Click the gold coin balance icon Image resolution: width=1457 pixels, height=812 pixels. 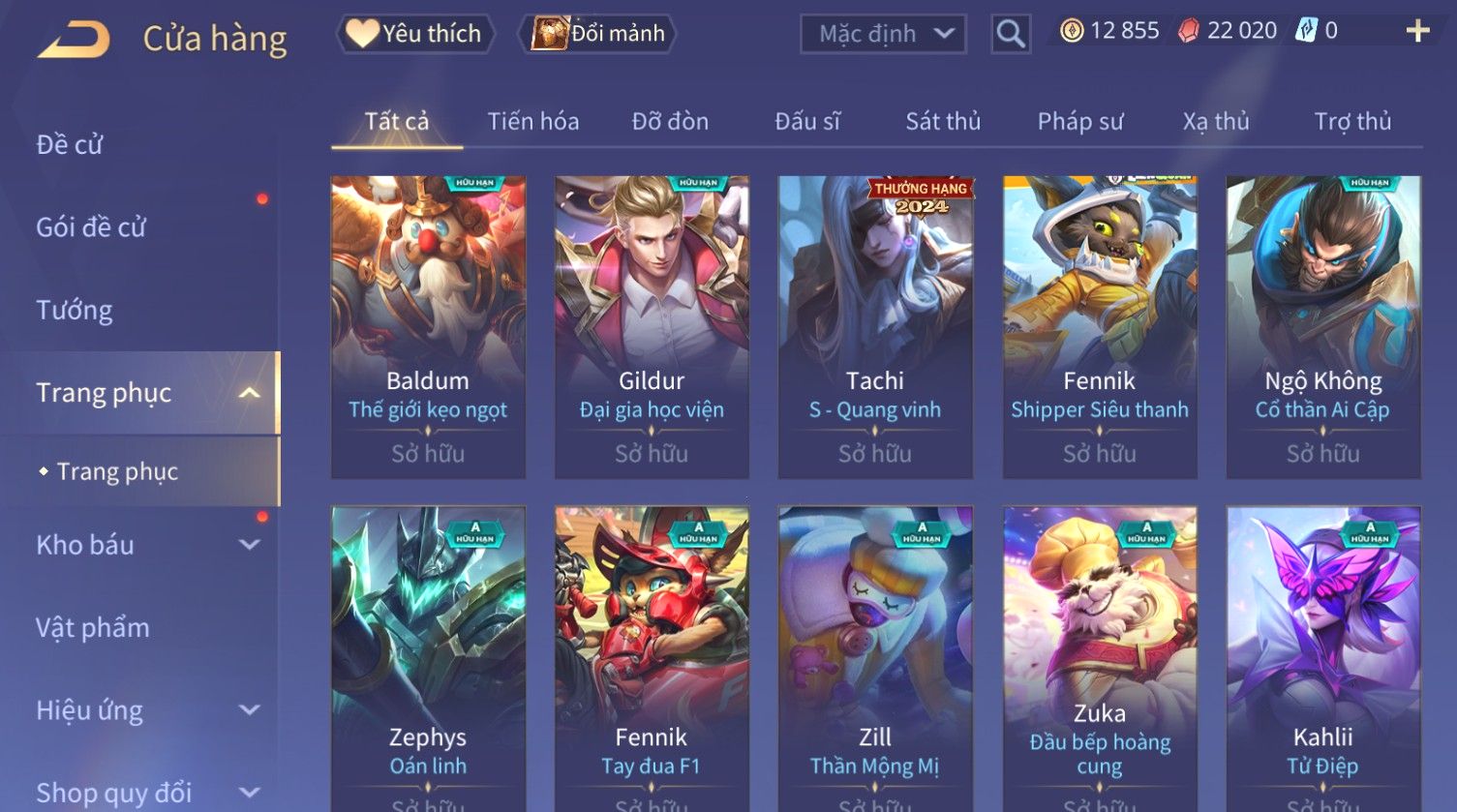point(1071,31)
